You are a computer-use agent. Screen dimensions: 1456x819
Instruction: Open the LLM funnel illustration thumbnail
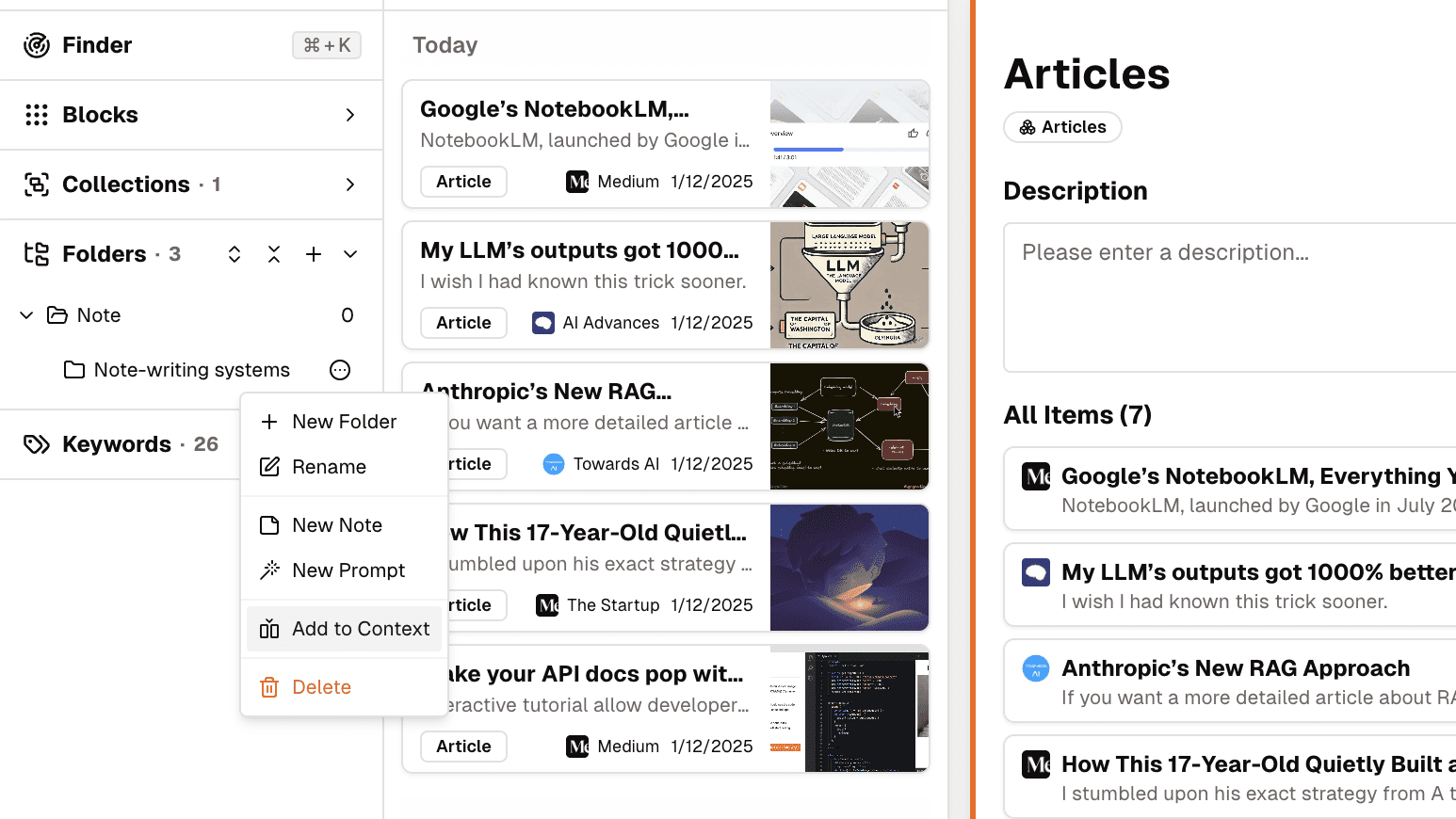click(x=849, y=285)
